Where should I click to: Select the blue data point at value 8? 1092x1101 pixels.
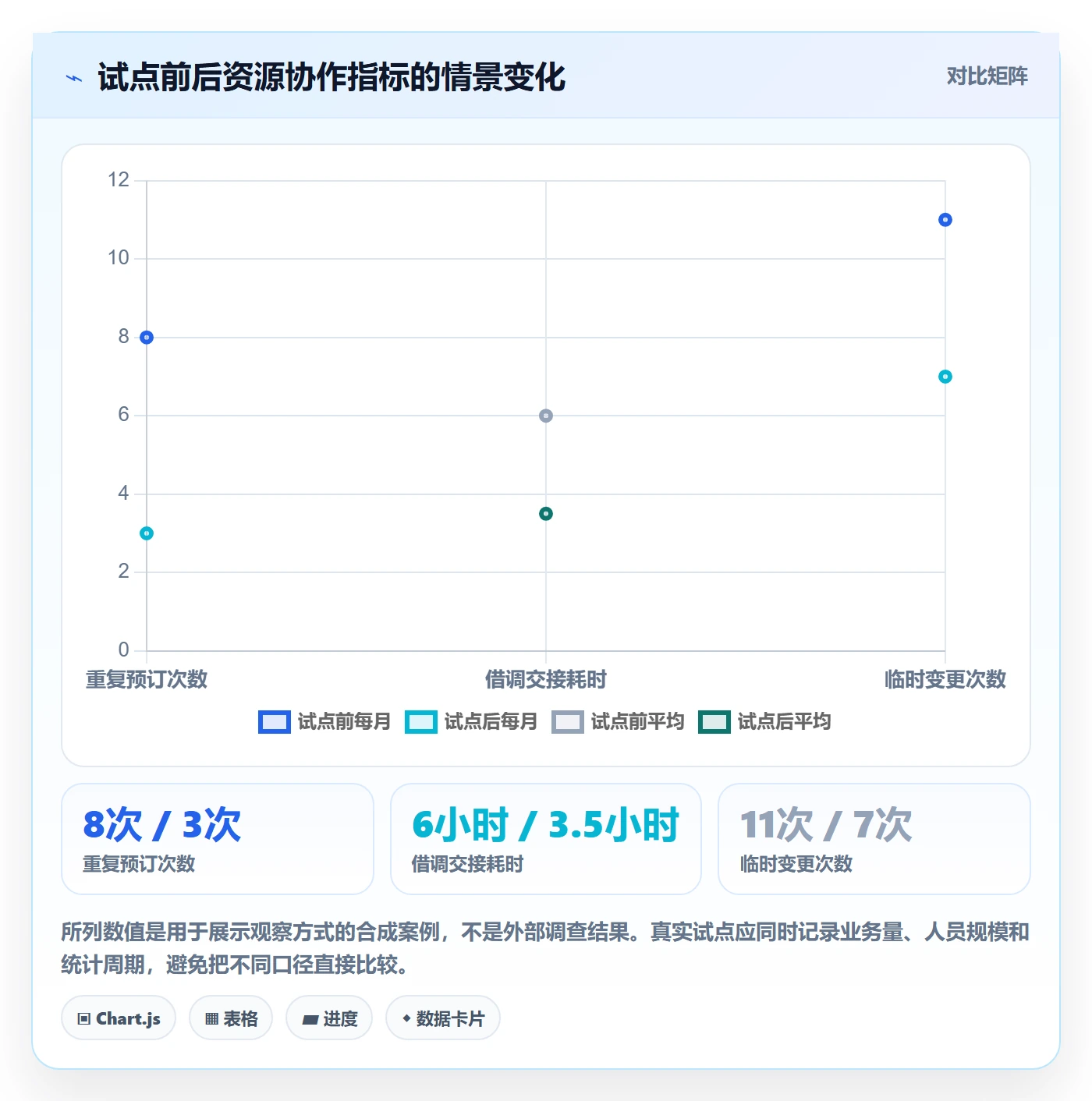pyautogui.click(x=147, y=338)
